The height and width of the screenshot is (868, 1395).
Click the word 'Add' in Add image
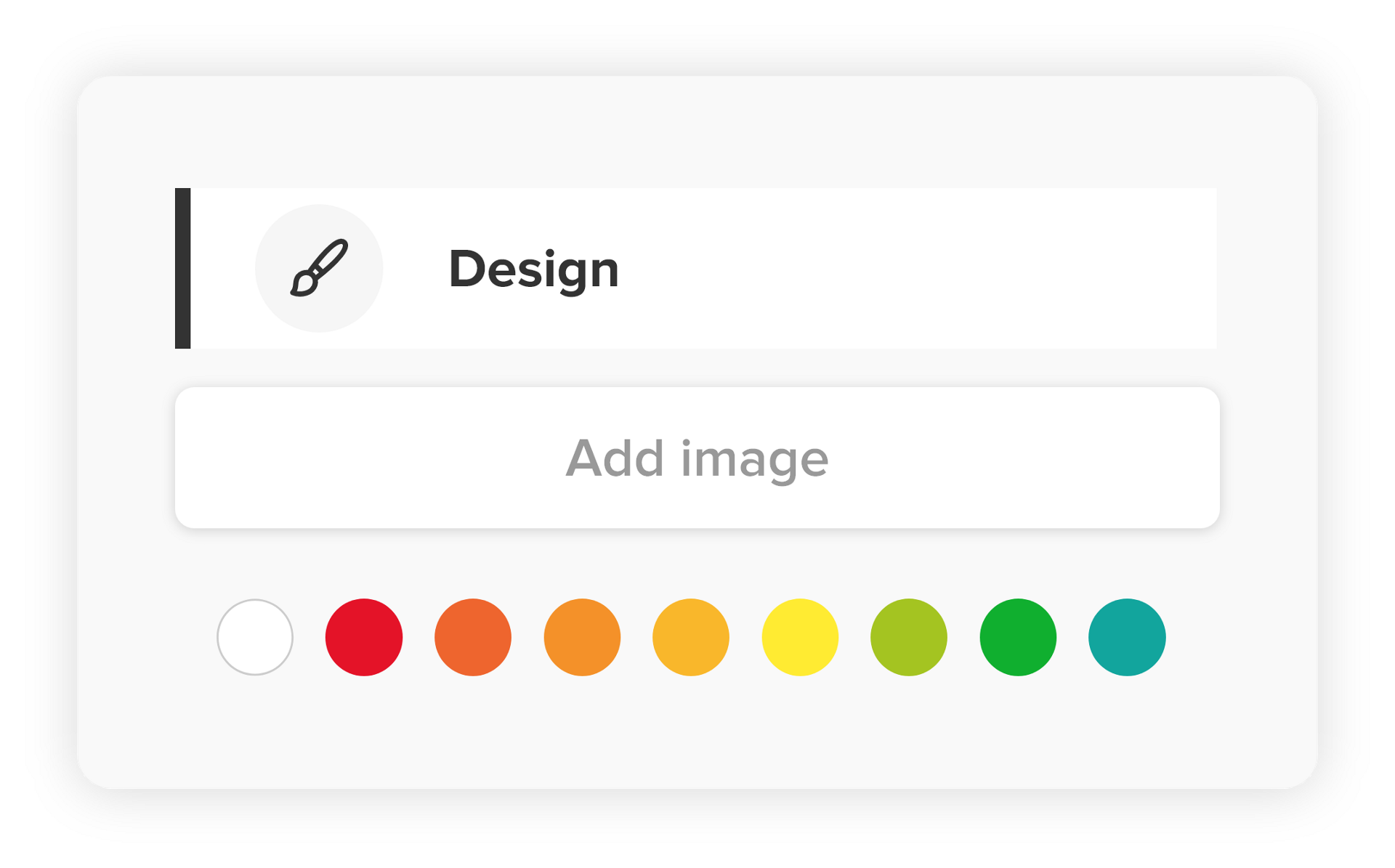[x=615, y=458]
